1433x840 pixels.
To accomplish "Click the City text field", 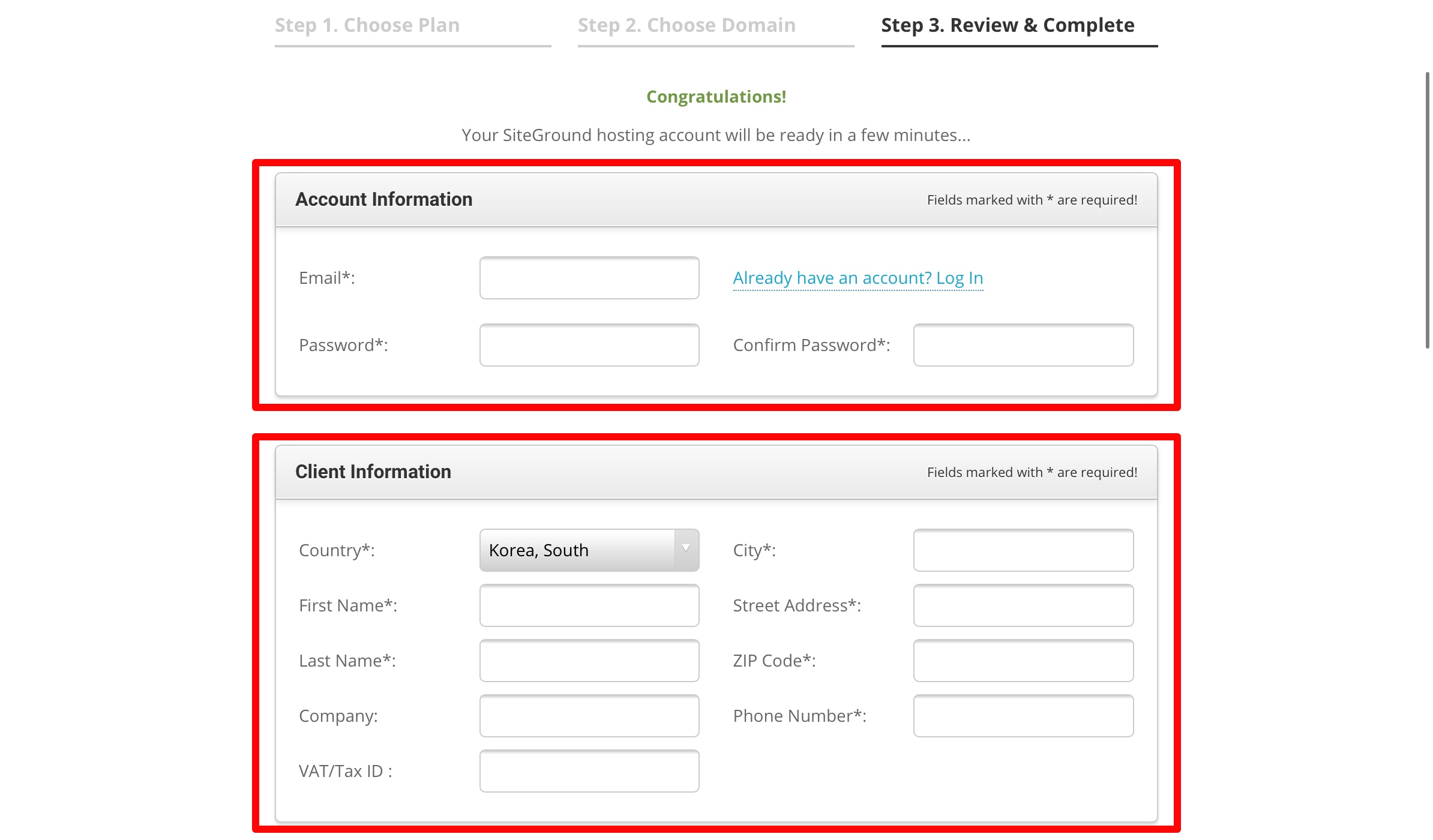I will [x=1023, y=550].
